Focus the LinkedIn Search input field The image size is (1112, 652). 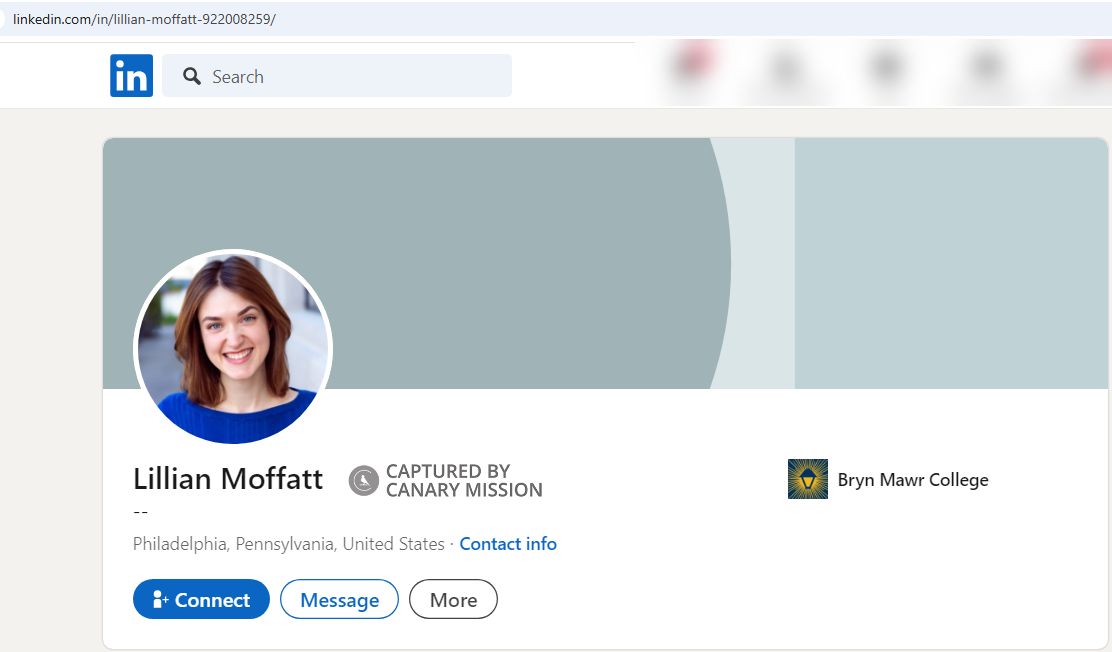(x=350, y=77)
